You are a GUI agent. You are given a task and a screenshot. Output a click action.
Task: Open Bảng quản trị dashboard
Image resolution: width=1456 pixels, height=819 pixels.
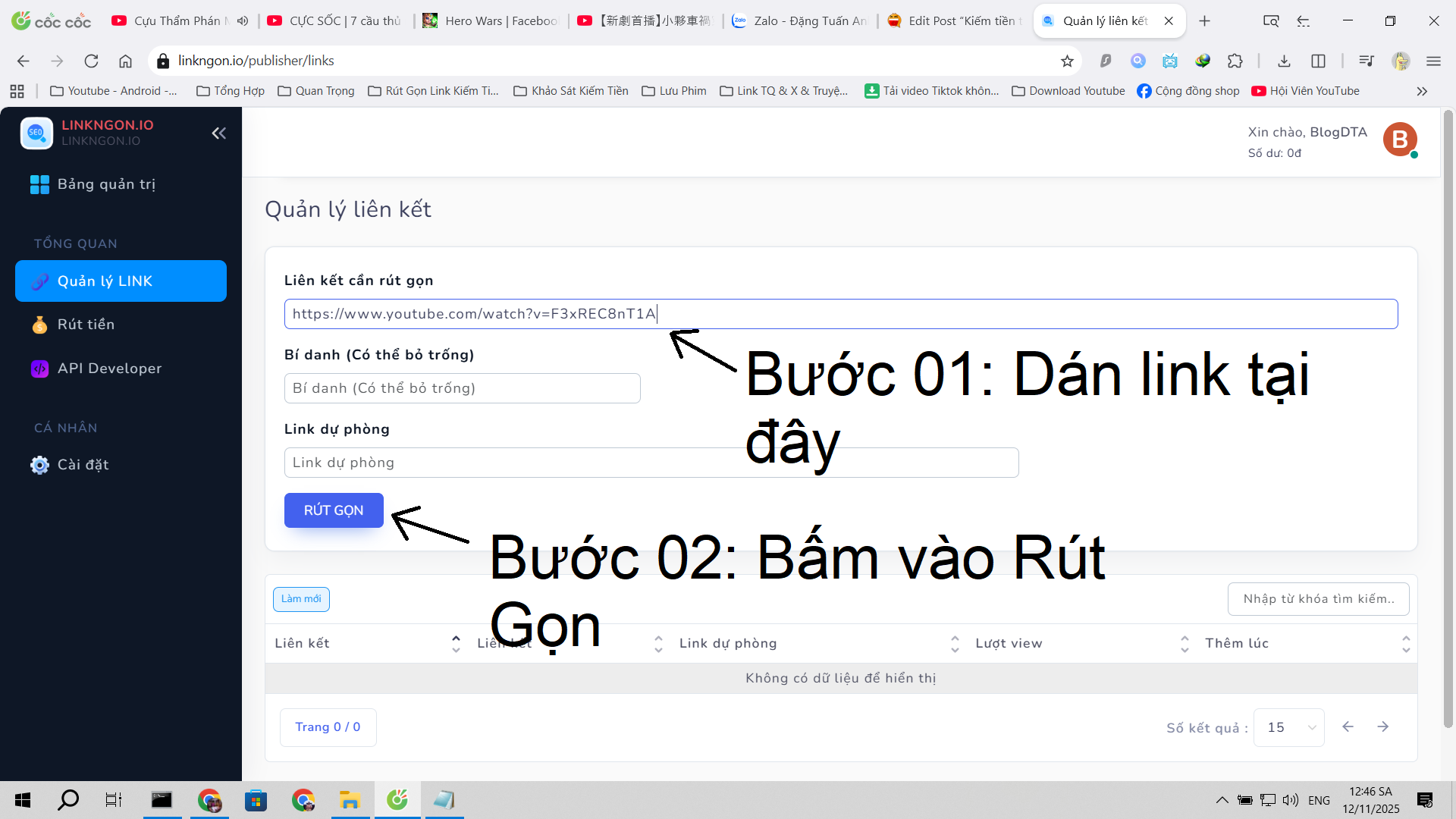point(105,184)
